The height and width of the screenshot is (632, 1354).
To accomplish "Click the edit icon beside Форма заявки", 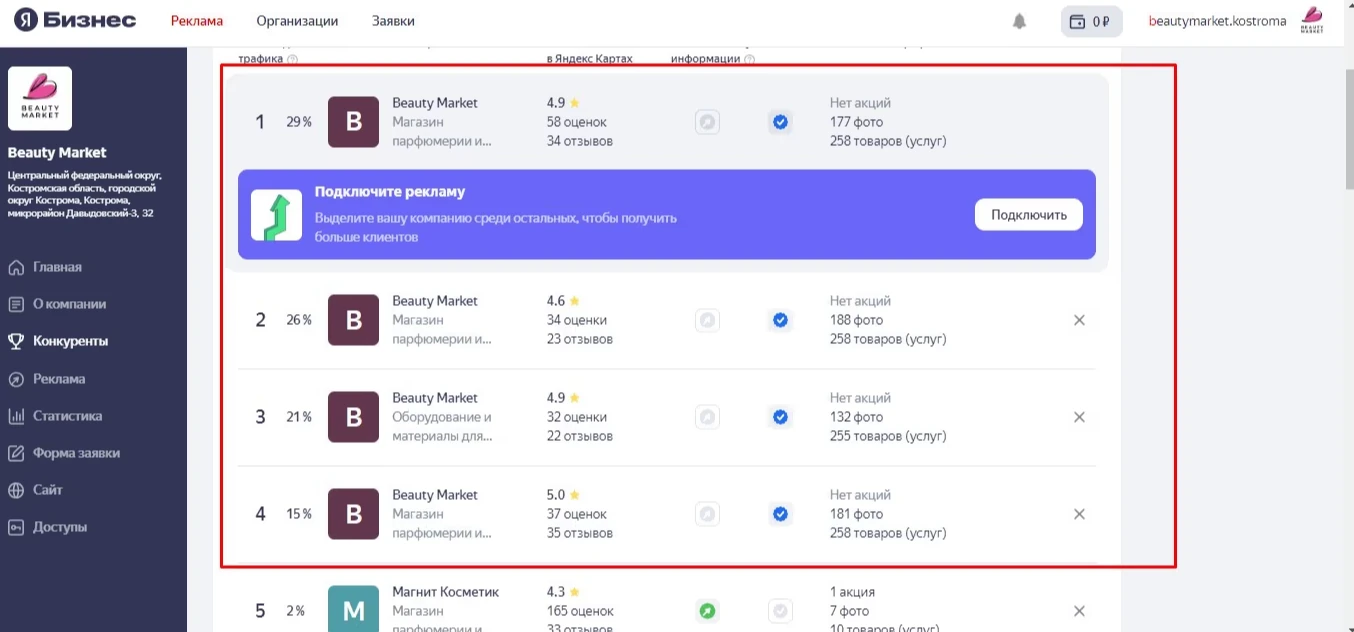I will point(16,453).
